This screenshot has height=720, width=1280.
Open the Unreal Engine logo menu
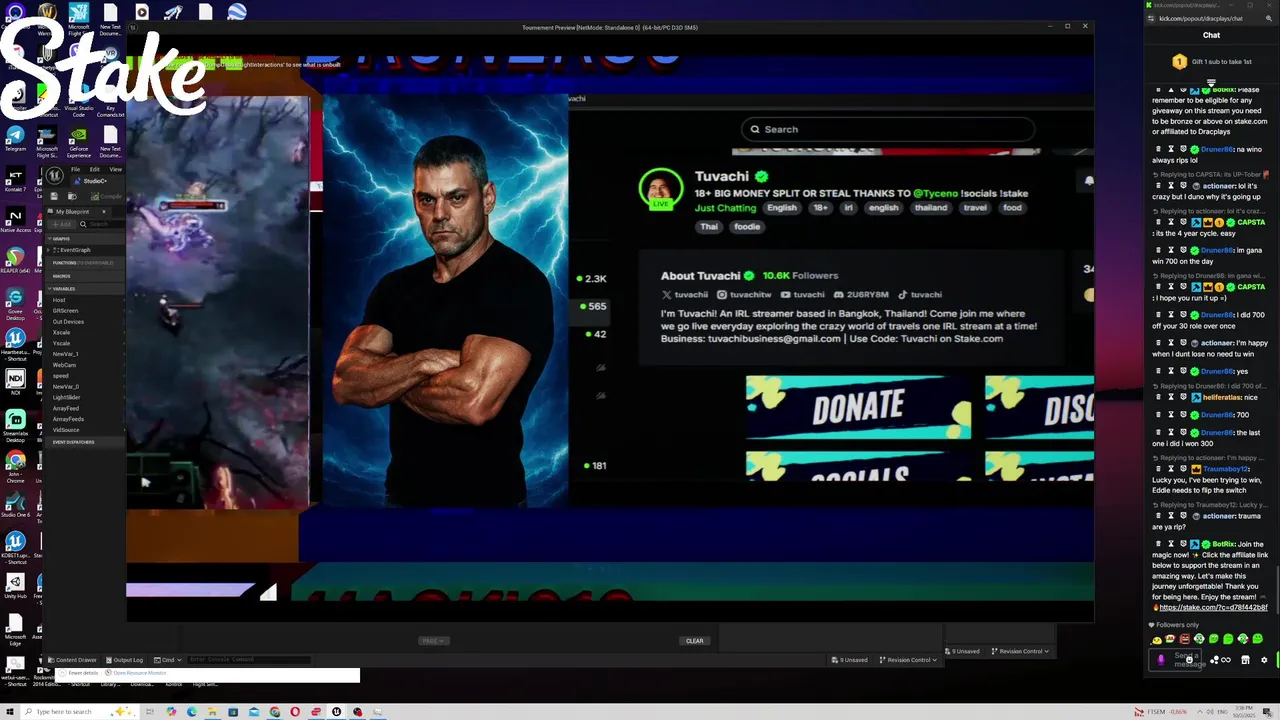coord(54,176)
